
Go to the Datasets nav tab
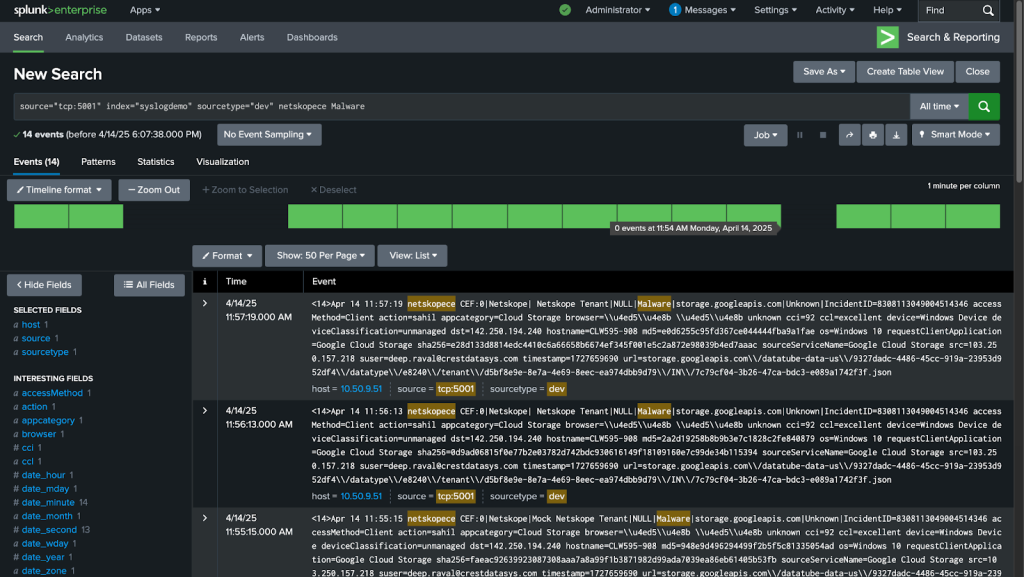coord(144,37)
